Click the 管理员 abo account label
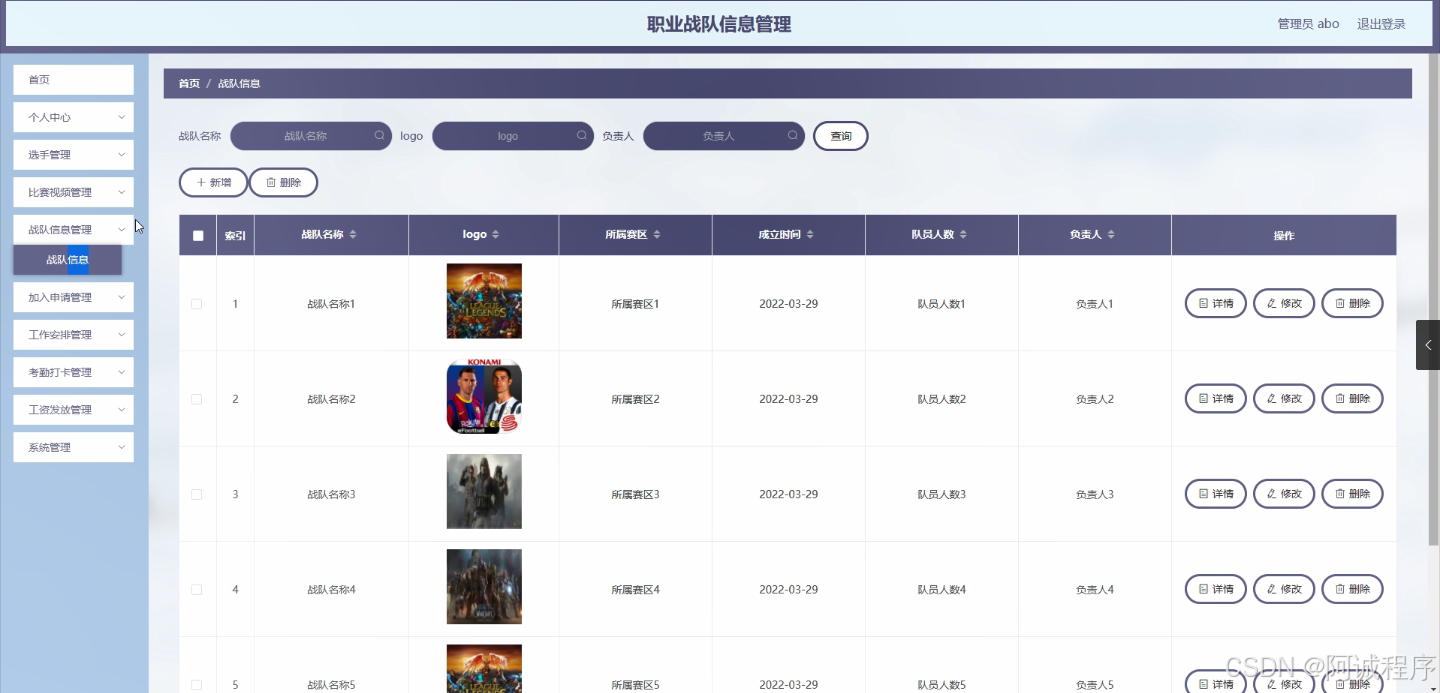Viewport: 1440px width, 693px height. [x=1308, y=24]
